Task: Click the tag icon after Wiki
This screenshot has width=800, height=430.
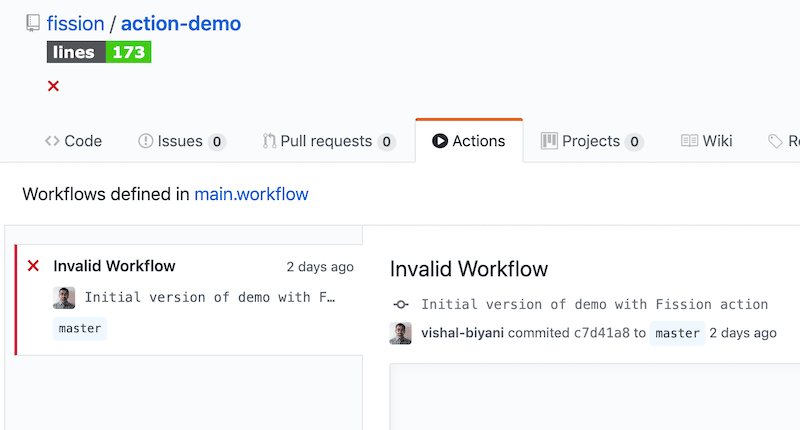Action: pyautogui.click(x=775, y=141)
